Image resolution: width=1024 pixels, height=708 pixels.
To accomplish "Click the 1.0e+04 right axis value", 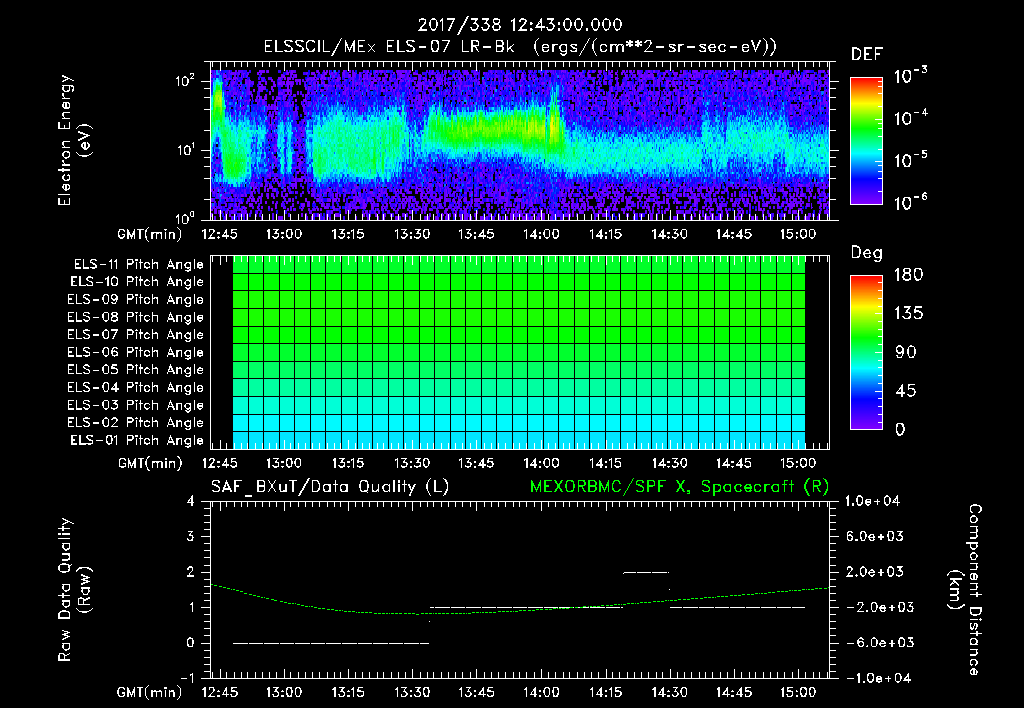I will 872,501.
